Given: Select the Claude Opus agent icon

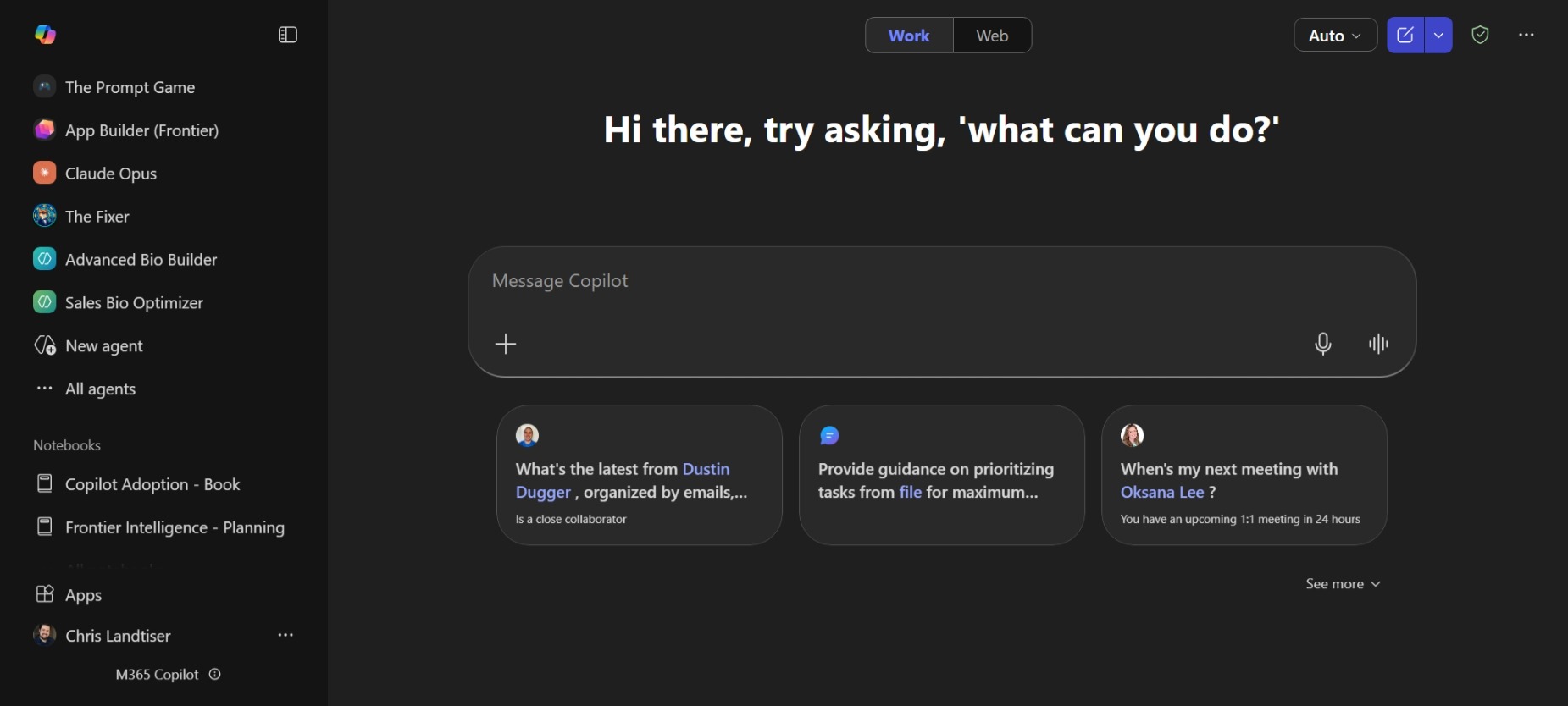Looking at the screenshot, I should tap(45, 173).
